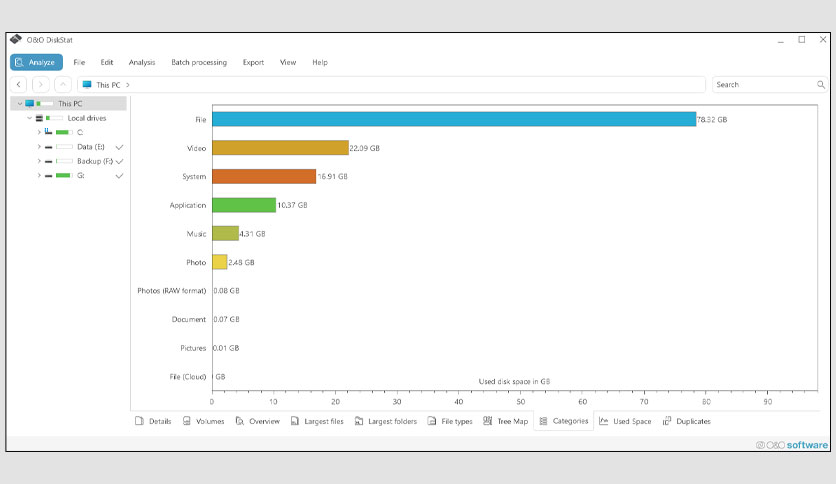Switch to the File types tab

(450, 421)
